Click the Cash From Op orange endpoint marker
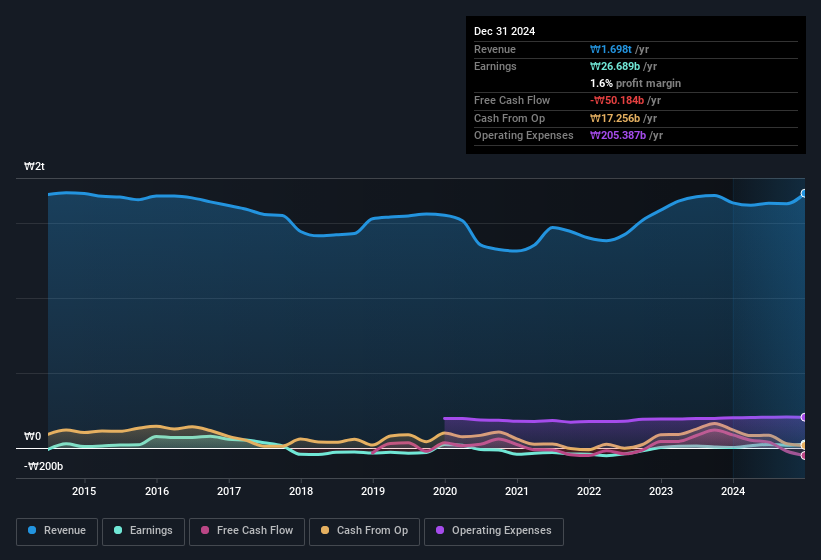This screenshot has width=821, height=560. click(804, 445)
